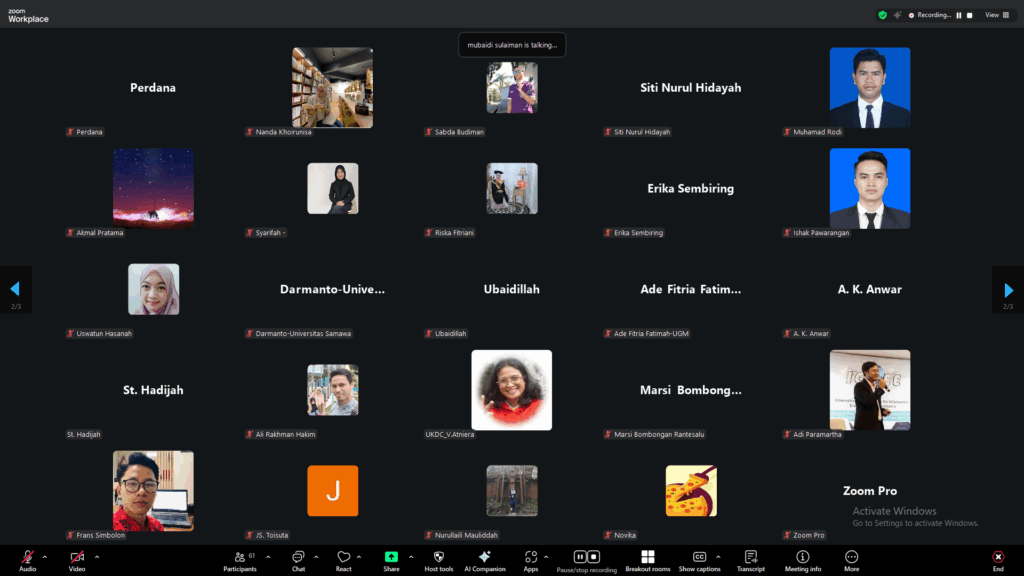
Task: Click the green encryption shield icon
Action: (x=882, y=15)
